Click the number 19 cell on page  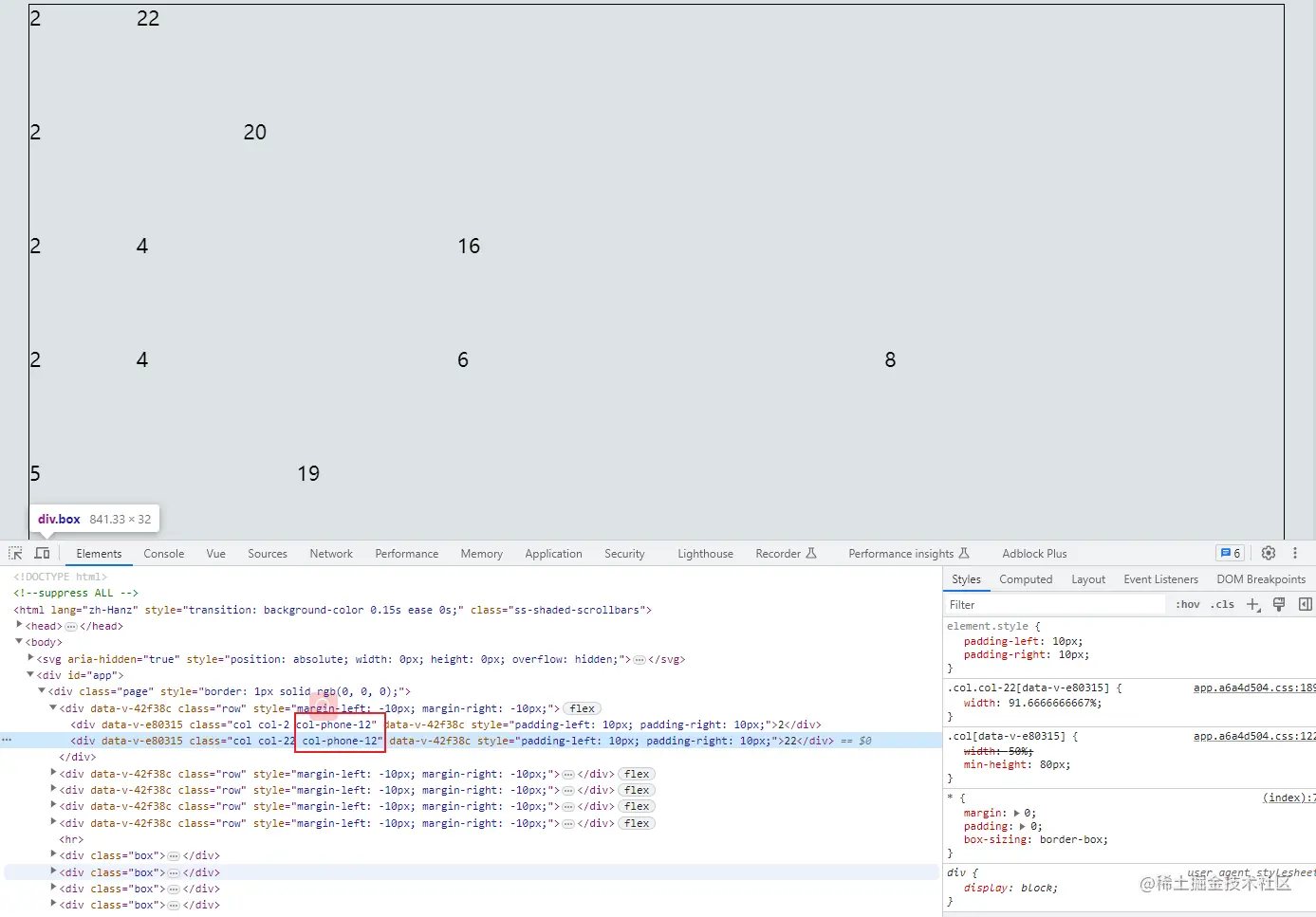308,473
